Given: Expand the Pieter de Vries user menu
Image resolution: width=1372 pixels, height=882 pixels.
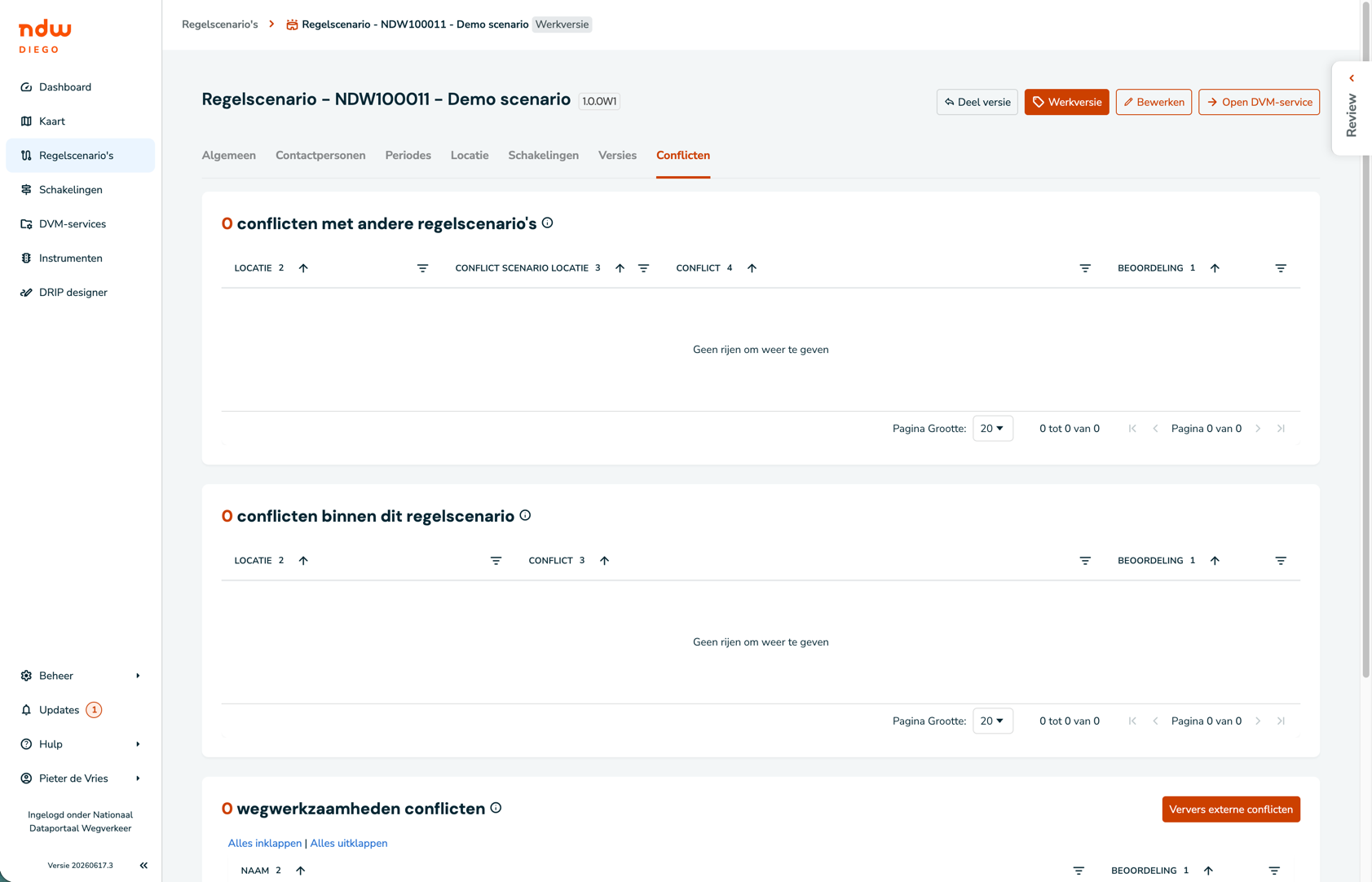Looking at the screenshot, I should (80, 778).
